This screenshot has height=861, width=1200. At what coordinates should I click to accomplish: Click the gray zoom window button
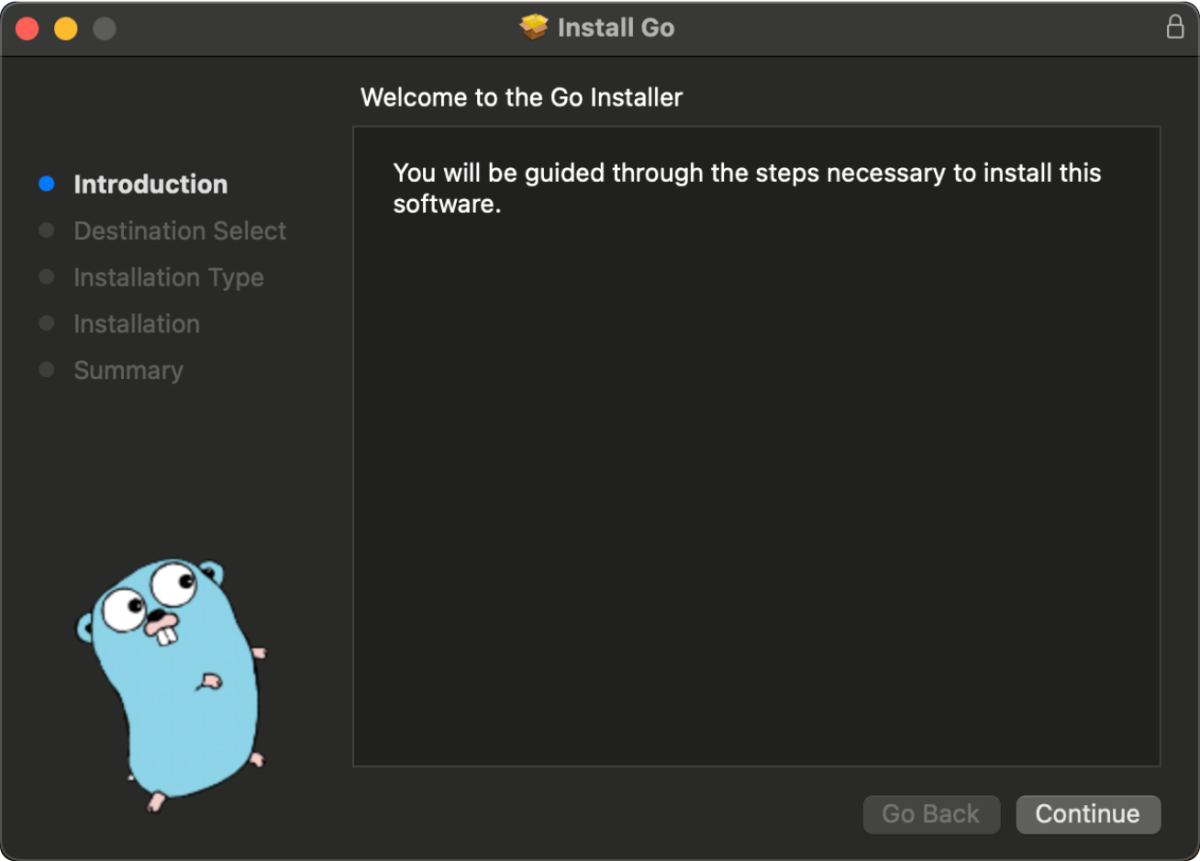pyautogui.click(x=103, y=29)
